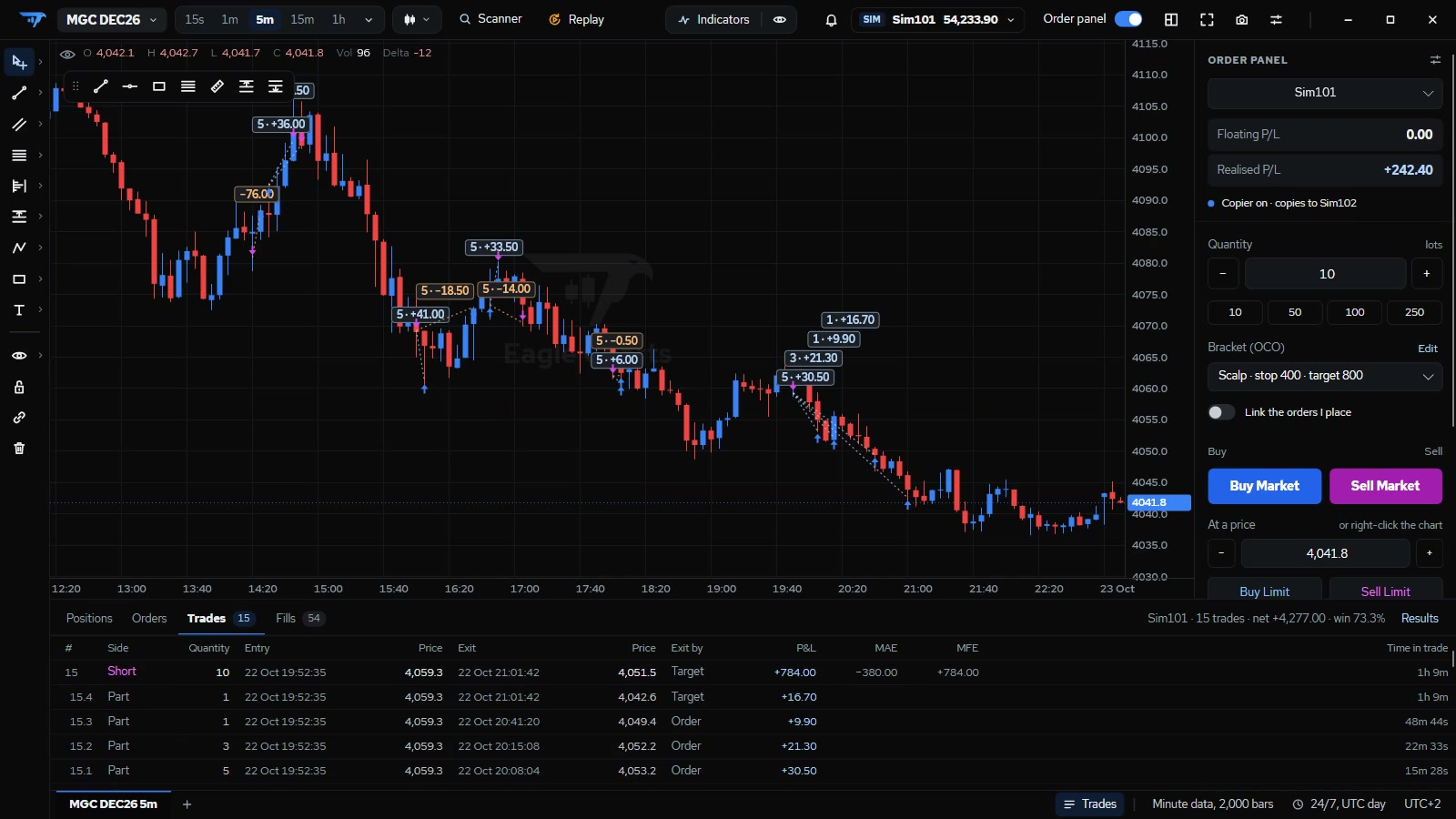The height and width of the screenshot is (819, 1456).
Task: Click the lock drawings icon in sidebar
Action: [19, 387]
